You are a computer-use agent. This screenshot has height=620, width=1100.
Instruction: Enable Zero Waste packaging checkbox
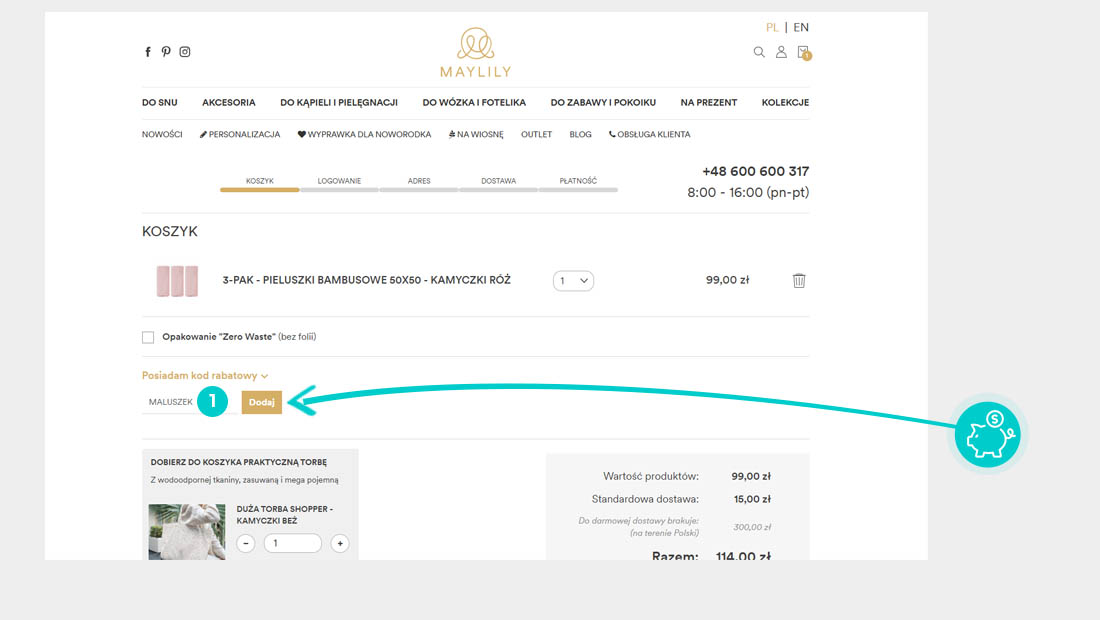pyautogui.click(x=148, y=338)
